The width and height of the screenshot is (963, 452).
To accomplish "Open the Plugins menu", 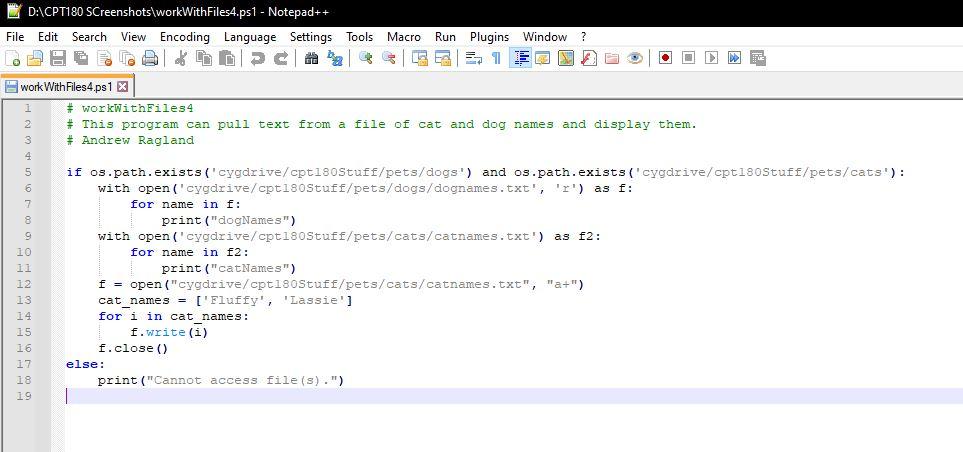I will coord(489,37).
